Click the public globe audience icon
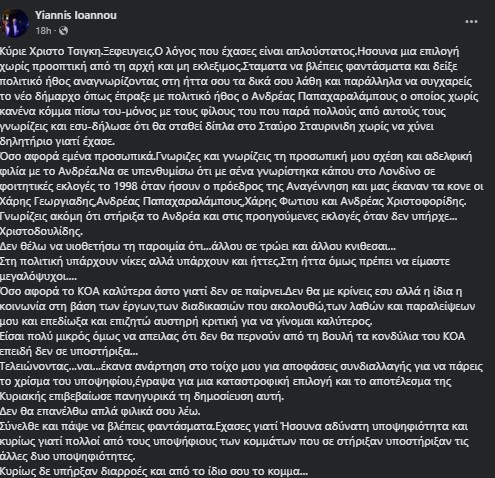 63,31
